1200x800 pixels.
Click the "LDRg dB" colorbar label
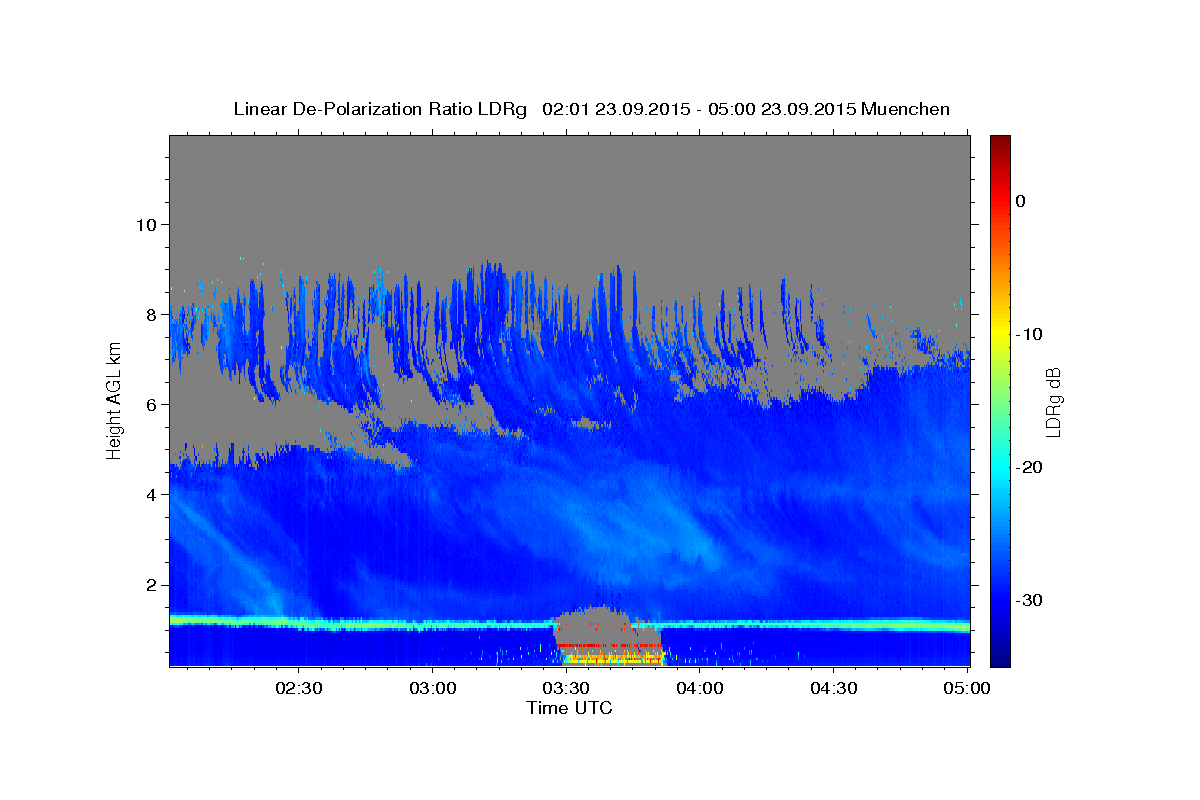pos(1053,401)
